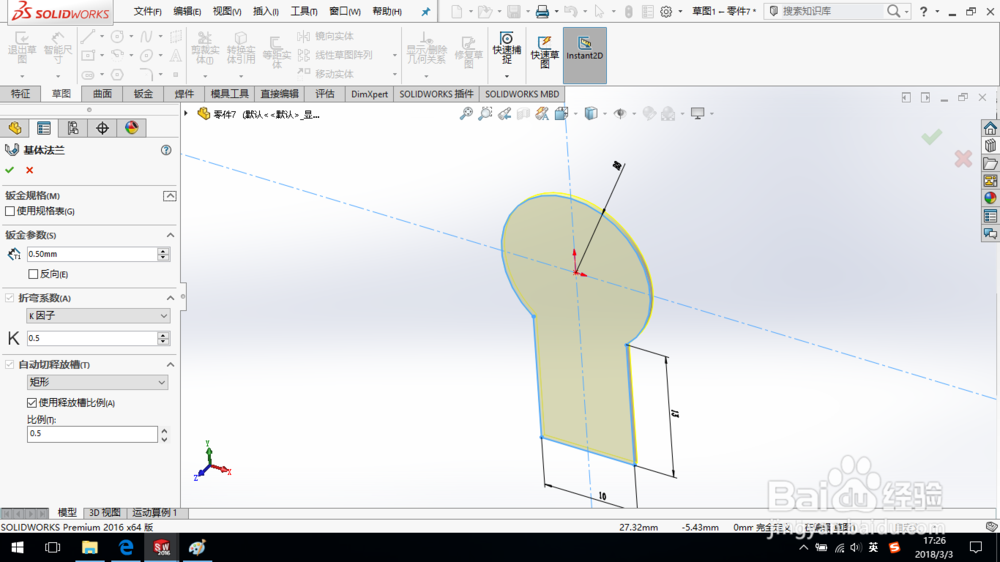Click the Line sketch tool
The height and width of the screenshot is (562, 1000).
point(88,36)
